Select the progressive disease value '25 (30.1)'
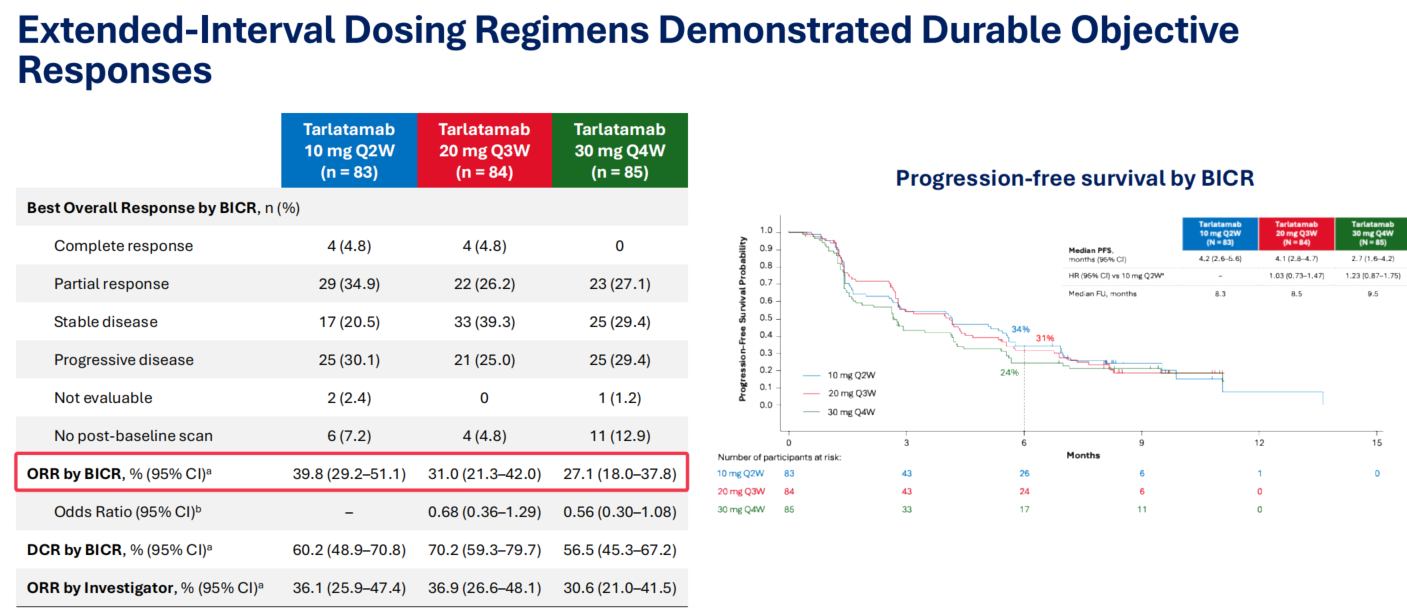 point(349,360)
